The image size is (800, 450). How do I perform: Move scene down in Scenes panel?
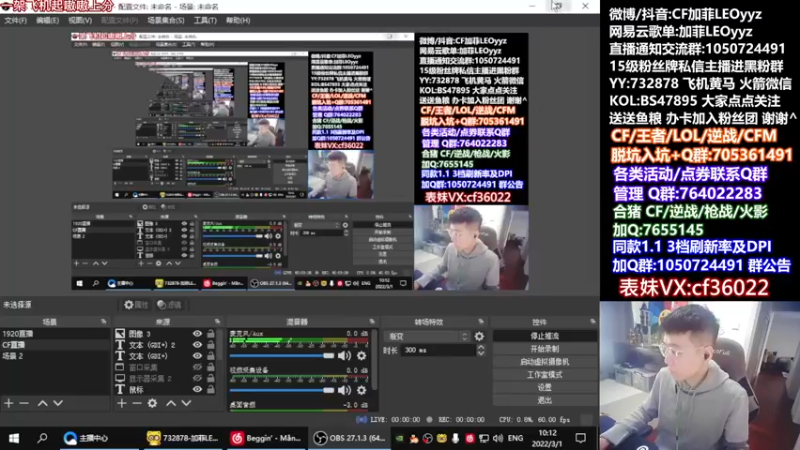coord(58,403)
